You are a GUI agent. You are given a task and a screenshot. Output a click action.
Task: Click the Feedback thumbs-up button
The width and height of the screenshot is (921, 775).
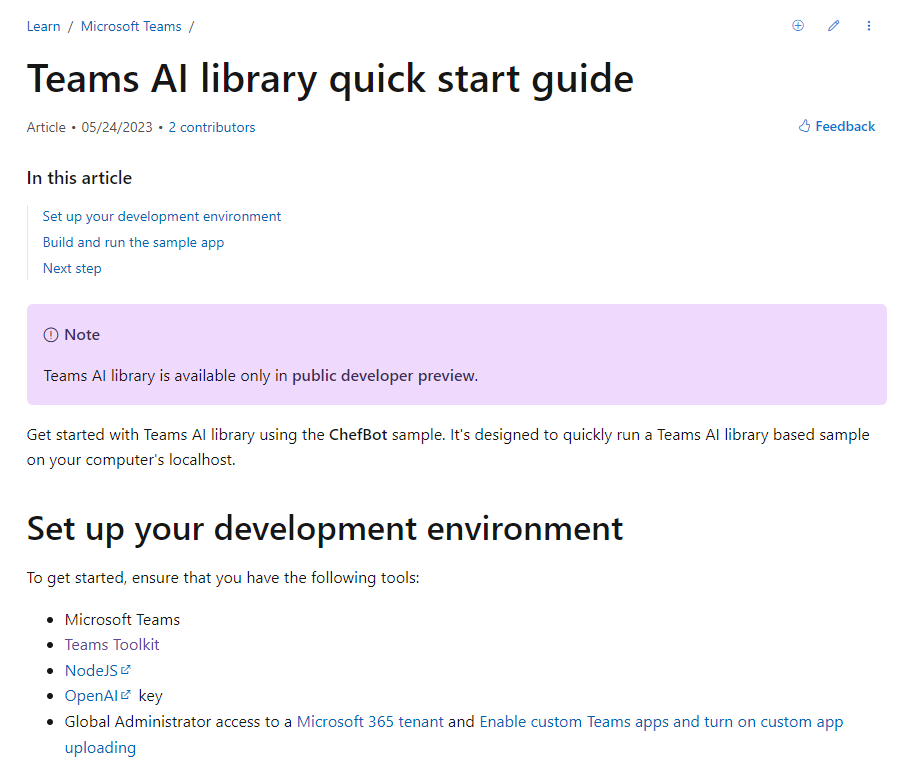836,126
